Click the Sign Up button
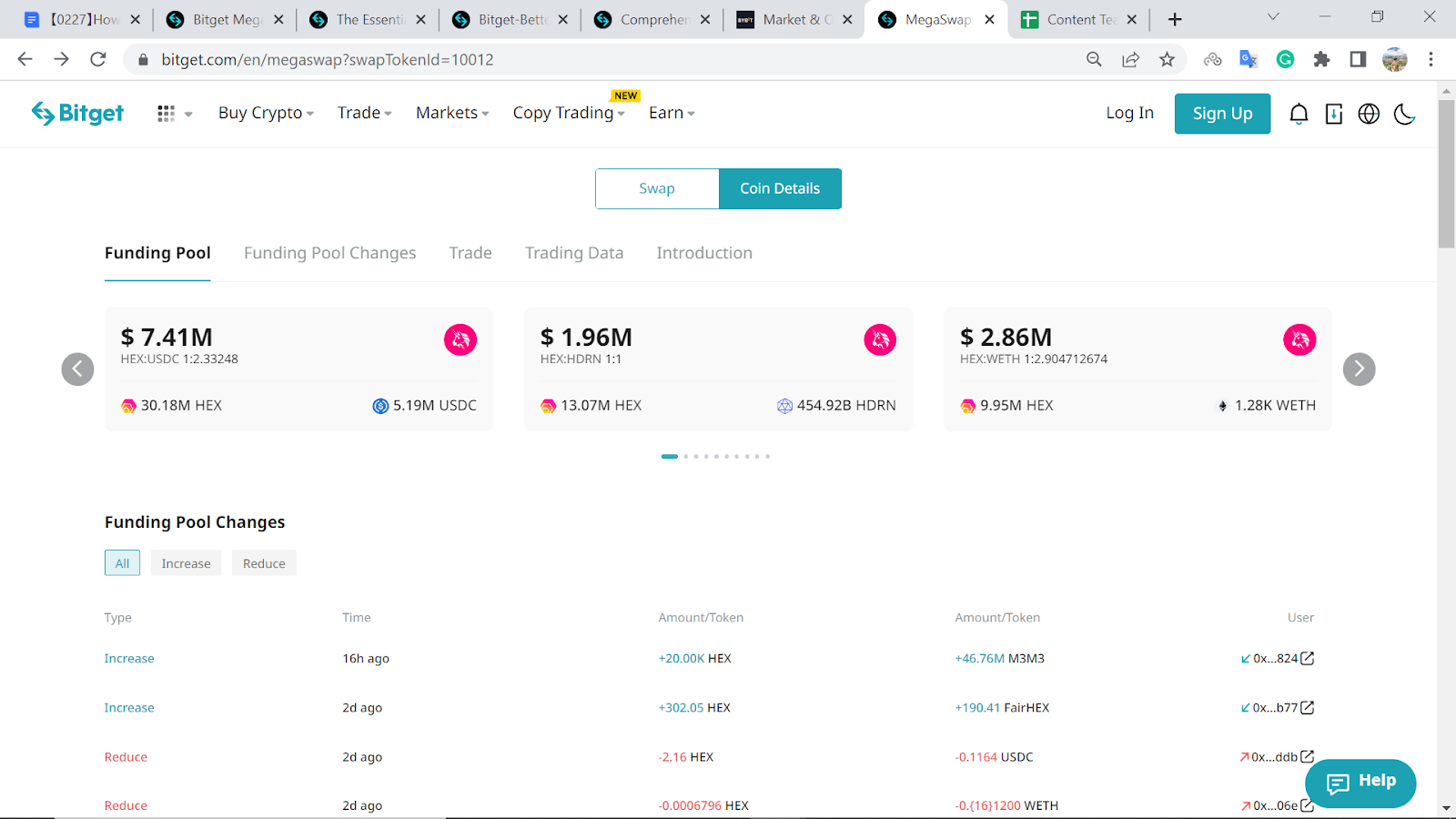This screenshot has width=1456, height=819. pyautogui.click(x=1222, y=114)
